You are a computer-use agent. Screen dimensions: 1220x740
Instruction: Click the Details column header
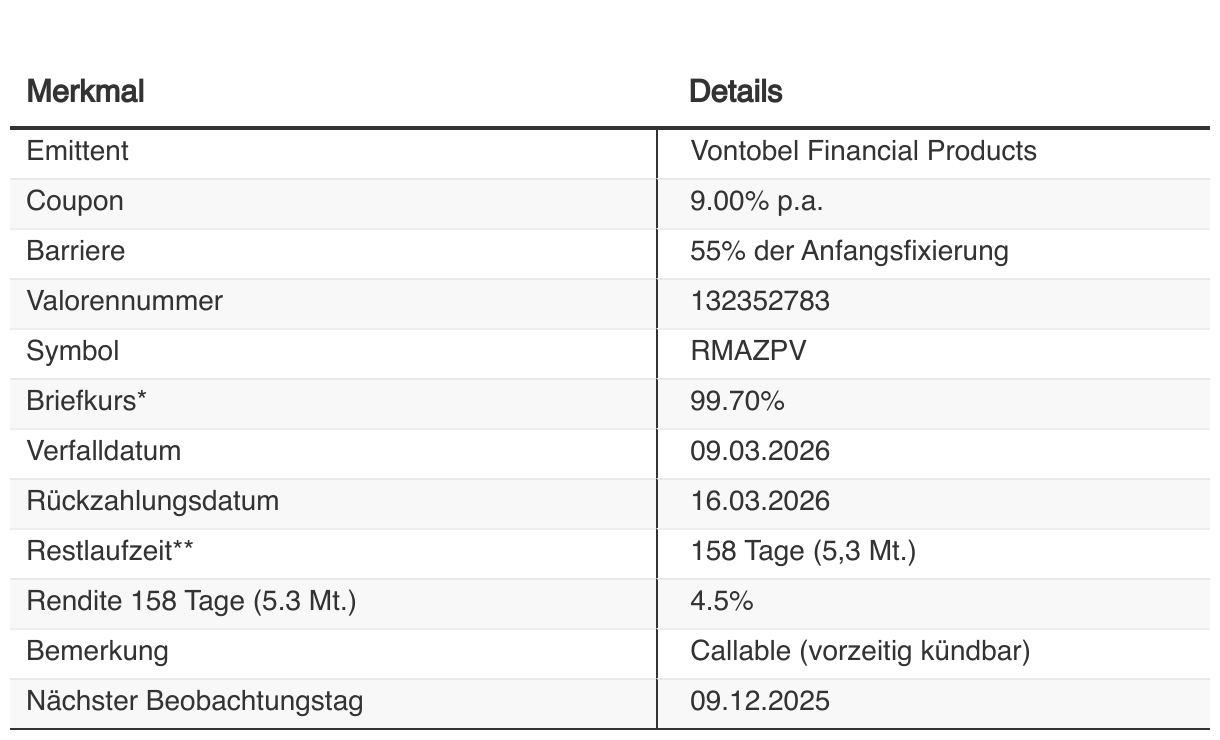[736, 92]
